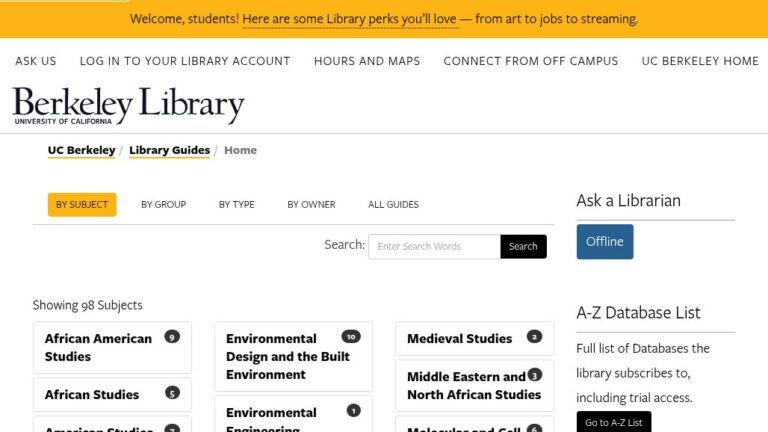The width and height of the screenshot is (768, 432).
Task: Click the Offline chat status button
Action: pyautogui.click(x=604, y=241)
